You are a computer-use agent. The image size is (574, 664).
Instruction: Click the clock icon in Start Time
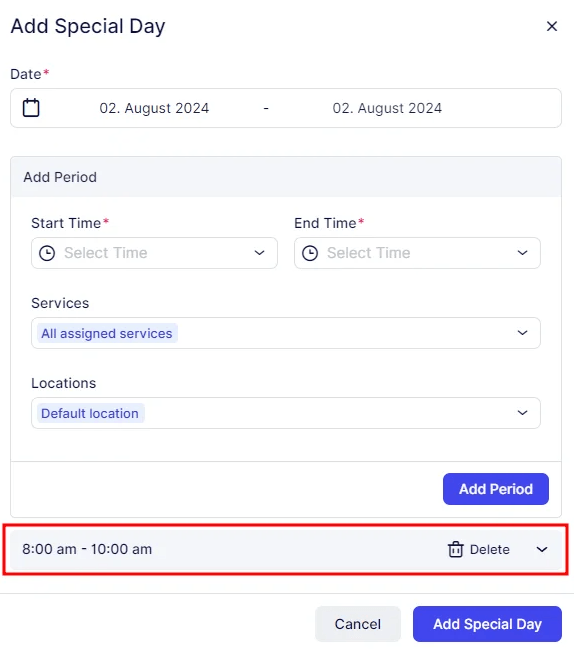(47, 253)
